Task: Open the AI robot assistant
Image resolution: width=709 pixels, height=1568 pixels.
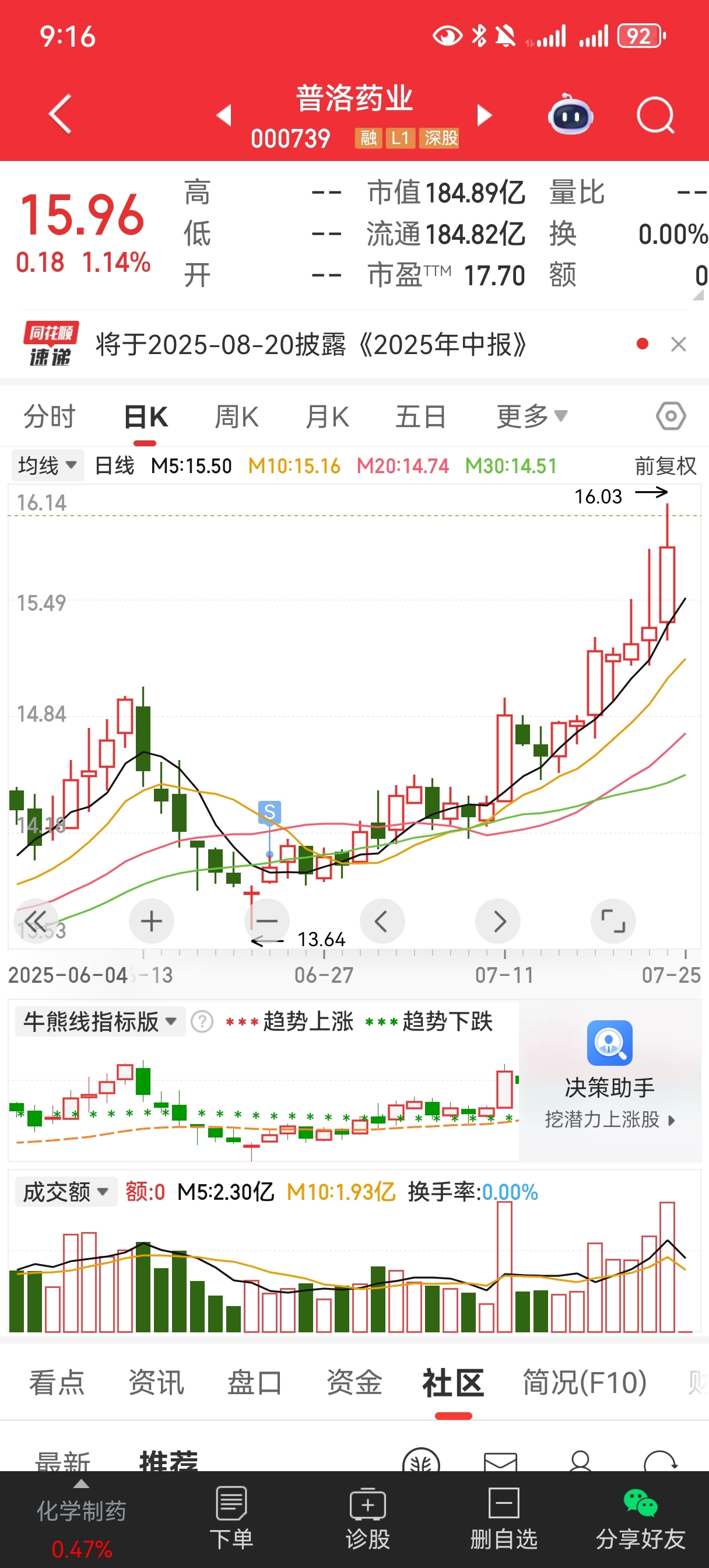Action: tap(571, 114)
